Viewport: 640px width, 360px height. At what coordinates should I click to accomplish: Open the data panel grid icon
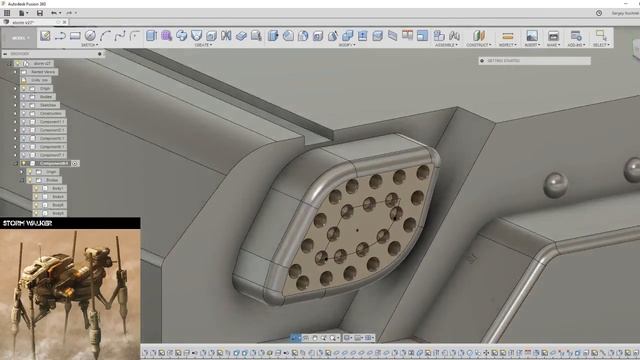7,13
